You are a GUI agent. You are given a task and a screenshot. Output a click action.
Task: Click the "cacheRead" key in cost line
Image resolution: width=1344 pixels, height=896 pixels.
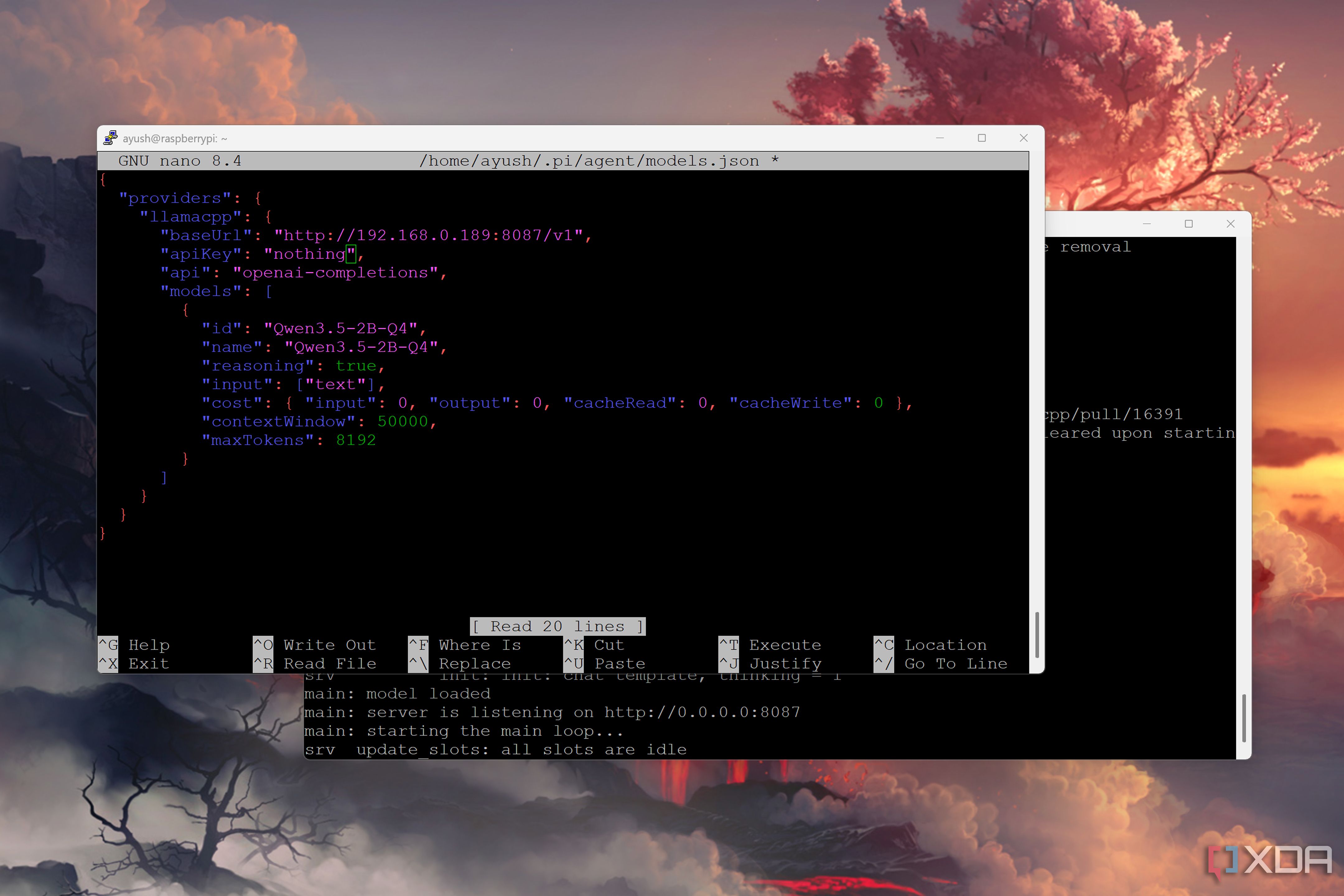click(620, 404)
